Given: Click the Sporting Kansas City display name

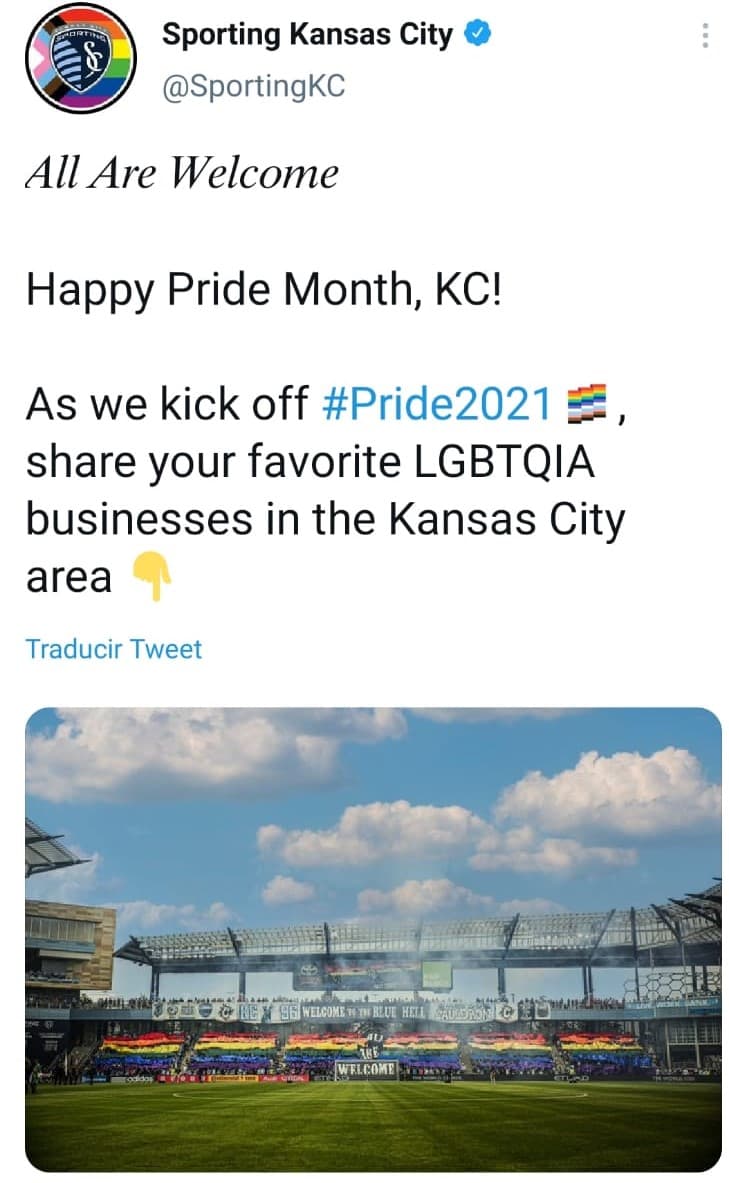Looking at the screenshot, I should tap(312, 33).
